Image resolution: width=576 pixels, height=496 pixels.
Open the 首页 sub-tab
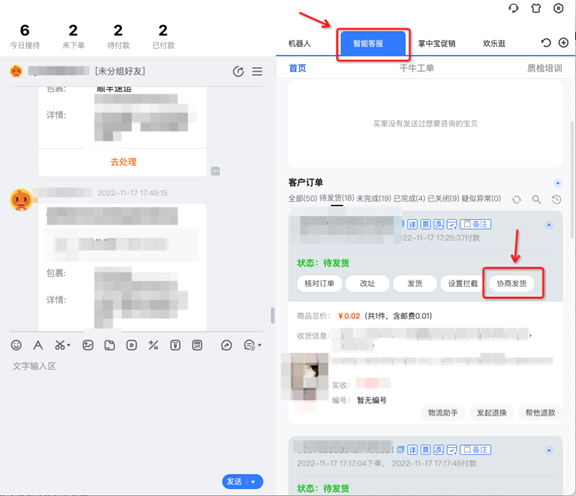click(298, 68)
